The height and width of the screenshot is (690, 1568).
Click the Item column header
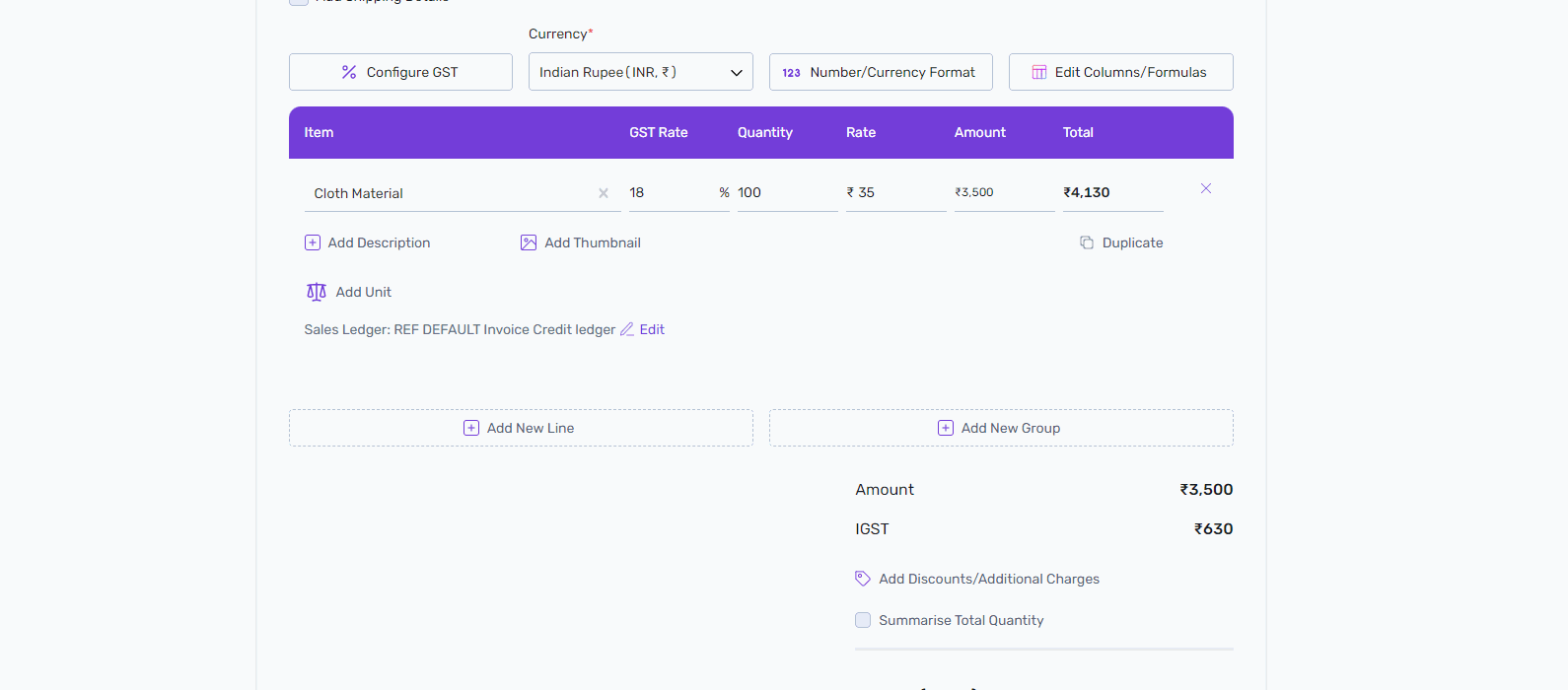(319, 132)
